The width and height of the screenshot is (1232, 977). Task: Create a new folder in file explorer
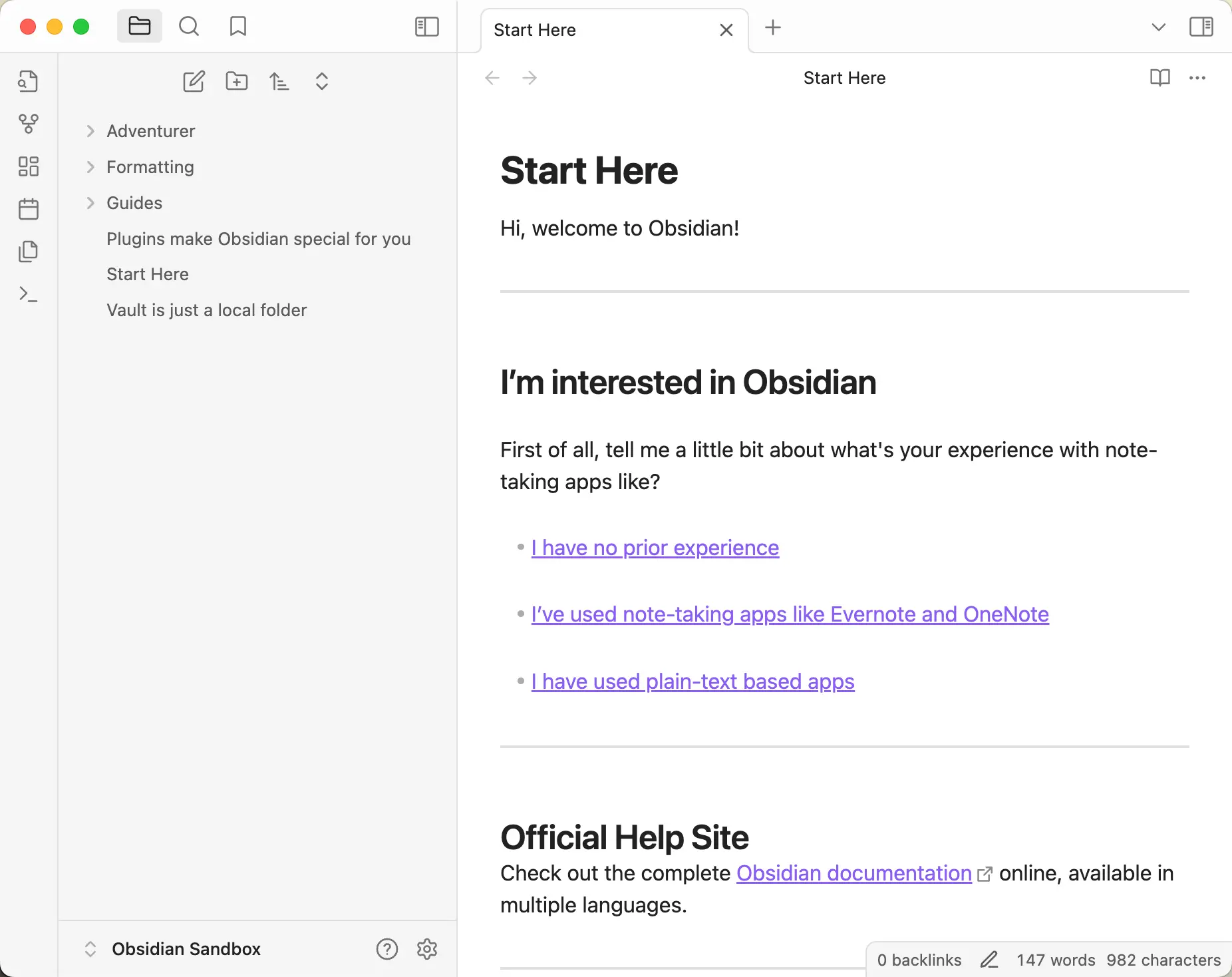[236, 81]
